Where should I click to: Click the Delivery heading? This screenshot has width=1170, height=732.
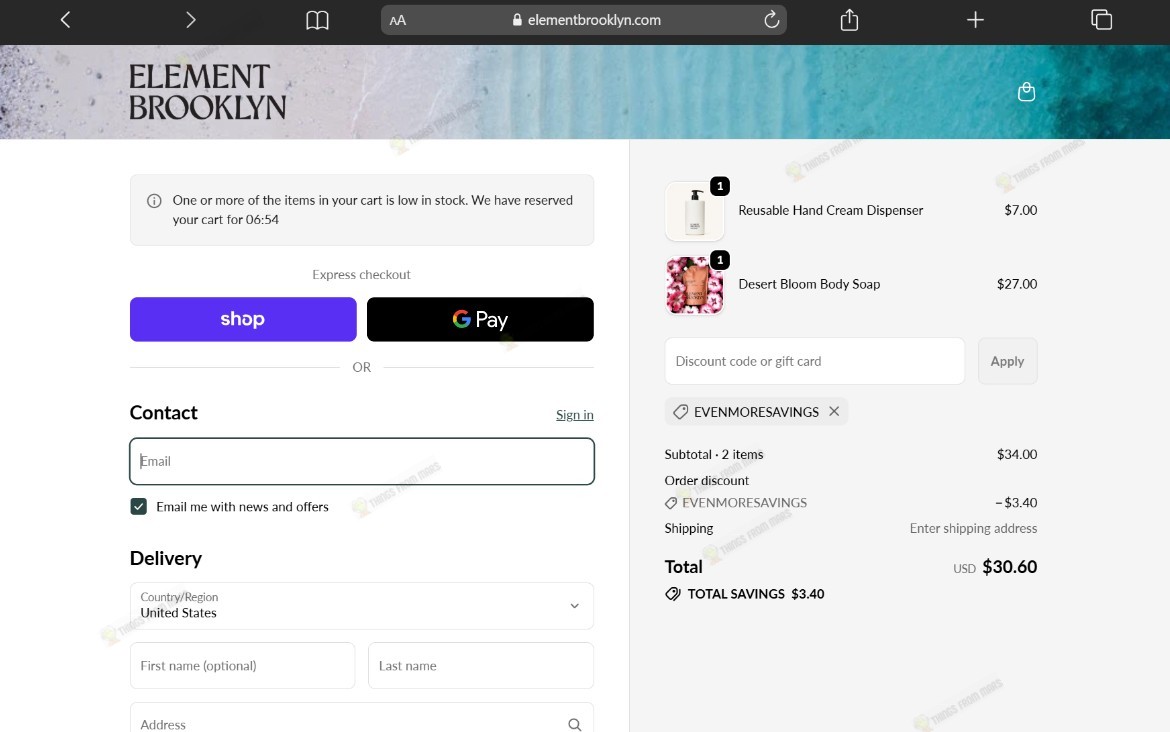(x=166, y=558)
